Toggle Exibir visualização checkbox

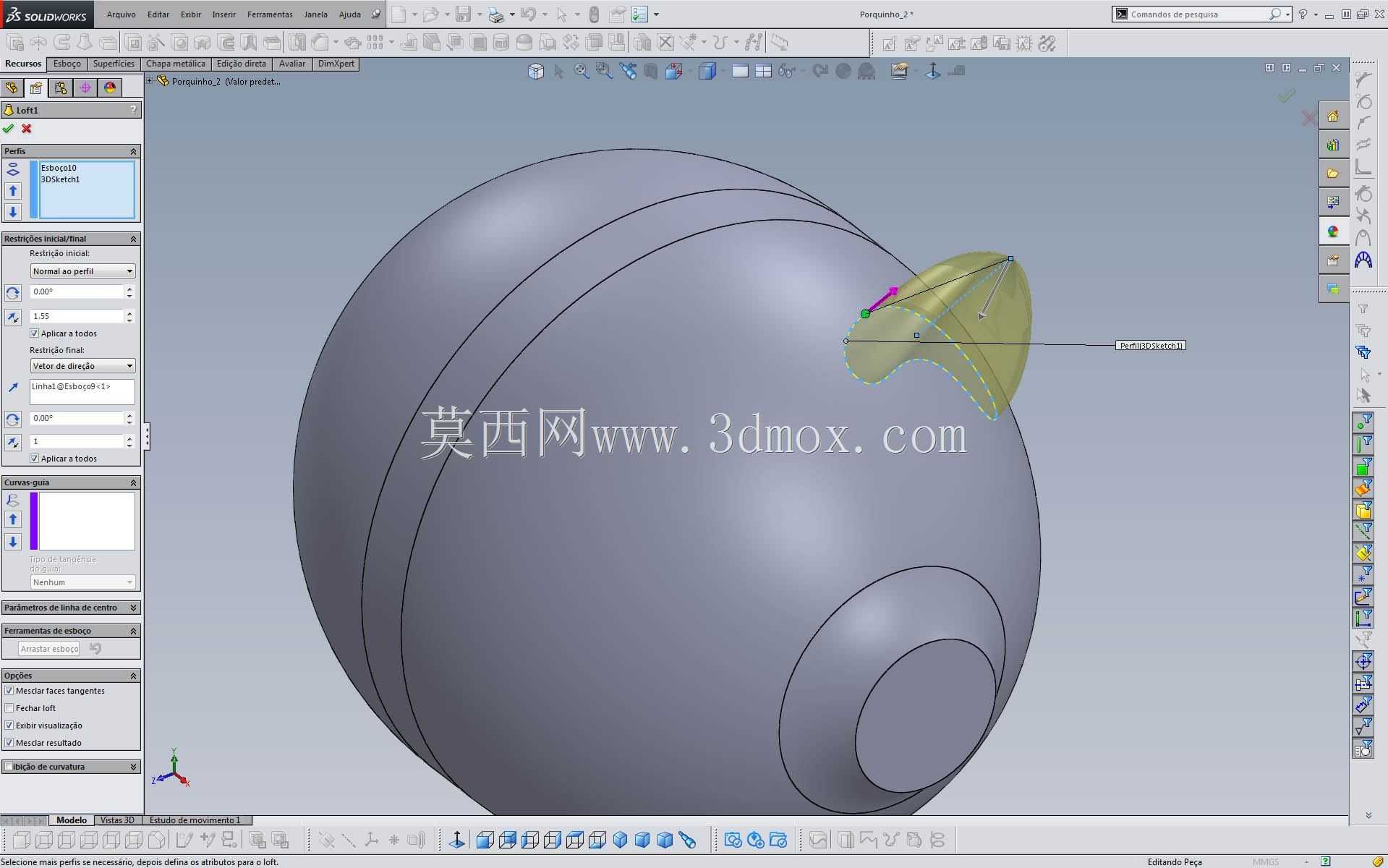tap(9, 726)
